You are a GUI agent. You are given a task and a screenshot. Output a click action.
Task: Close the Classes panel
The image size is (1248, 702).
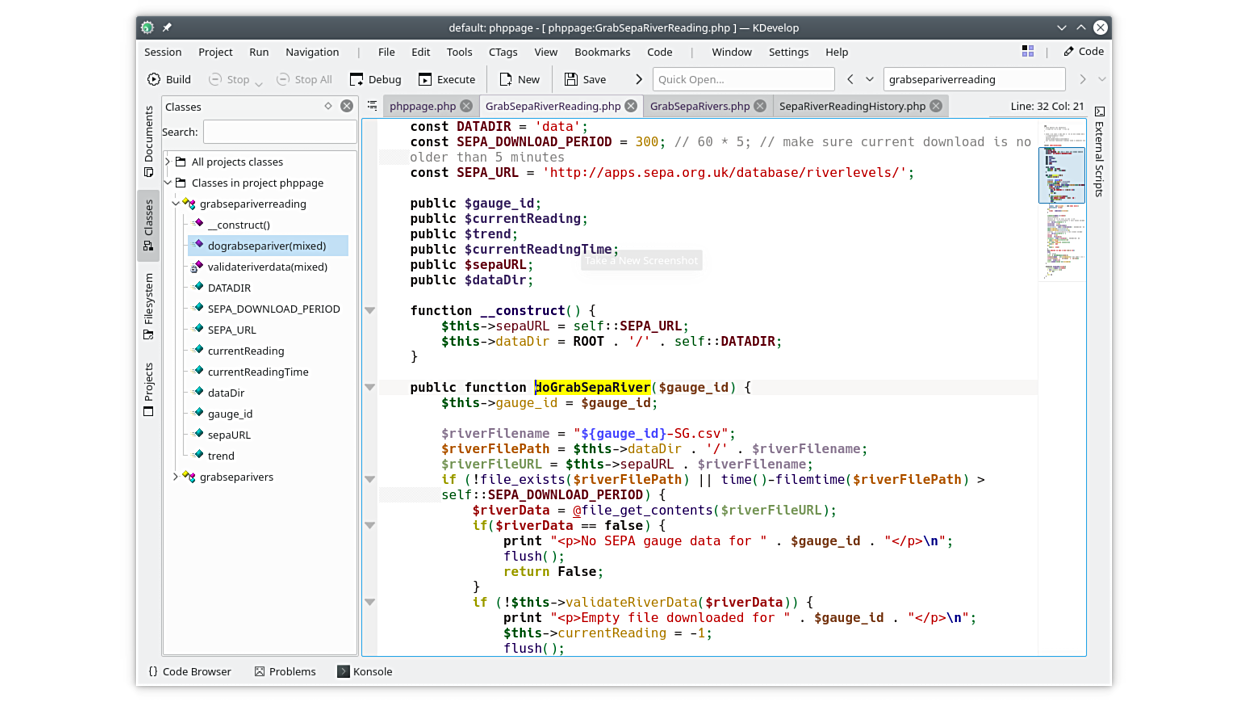click(346, 106)
